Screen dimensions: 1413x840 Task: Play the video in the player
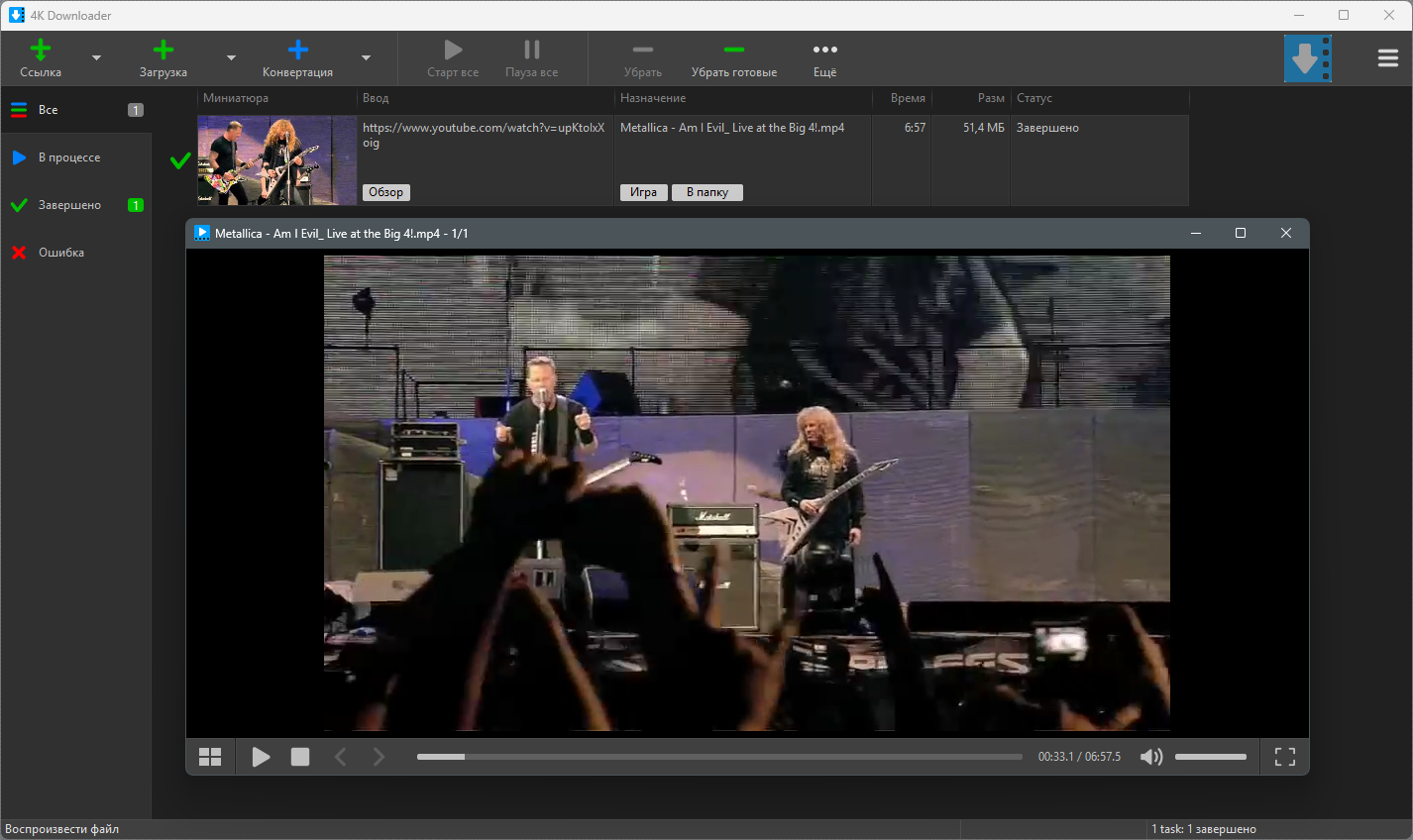[x=261, y=757]
